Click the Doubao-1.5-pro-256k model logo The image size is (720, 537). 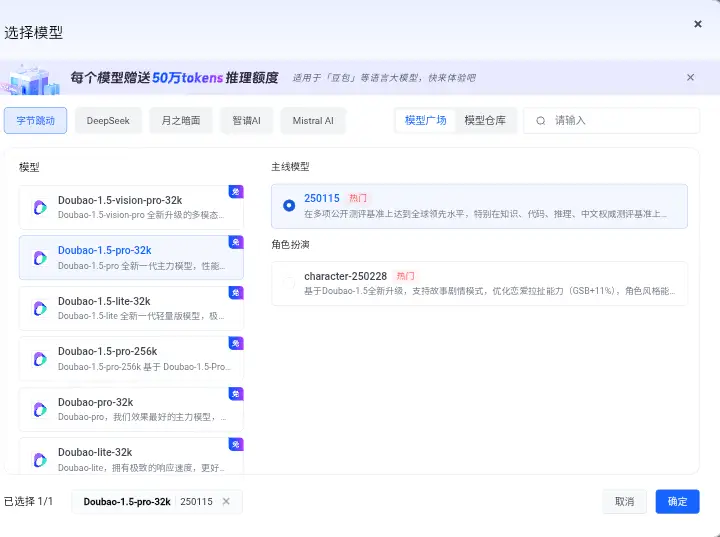coord(40,359)
